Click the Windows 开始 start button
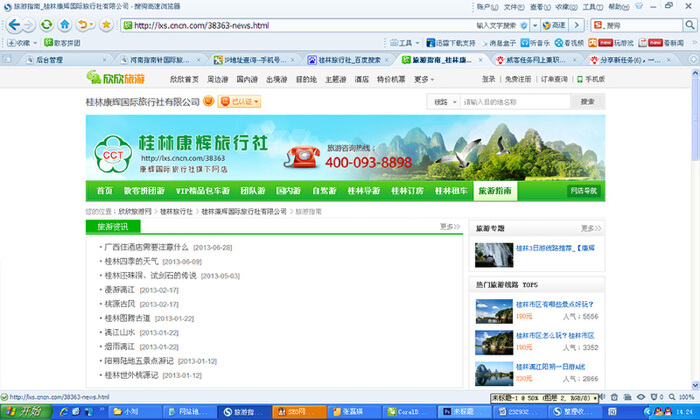The height and width of the screenshot is (420, 700). pyautogui.click(x=26, y=411)
